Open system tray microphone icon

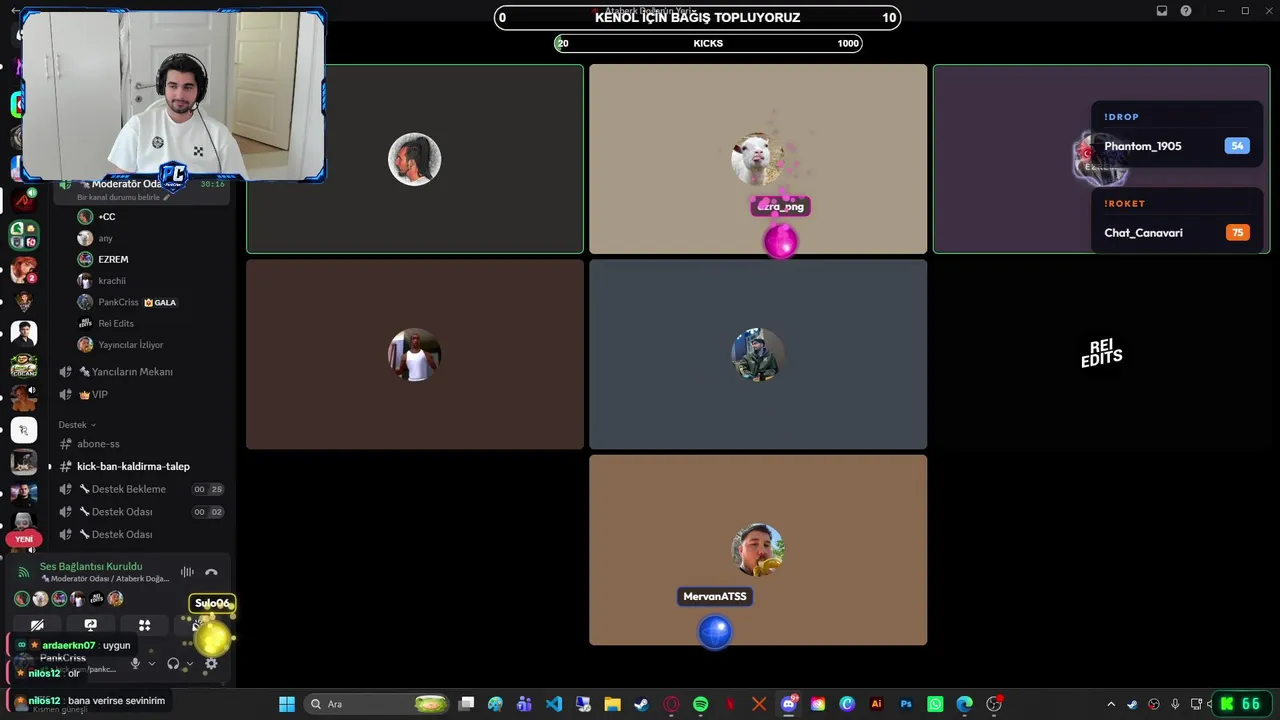point(1175,704)
